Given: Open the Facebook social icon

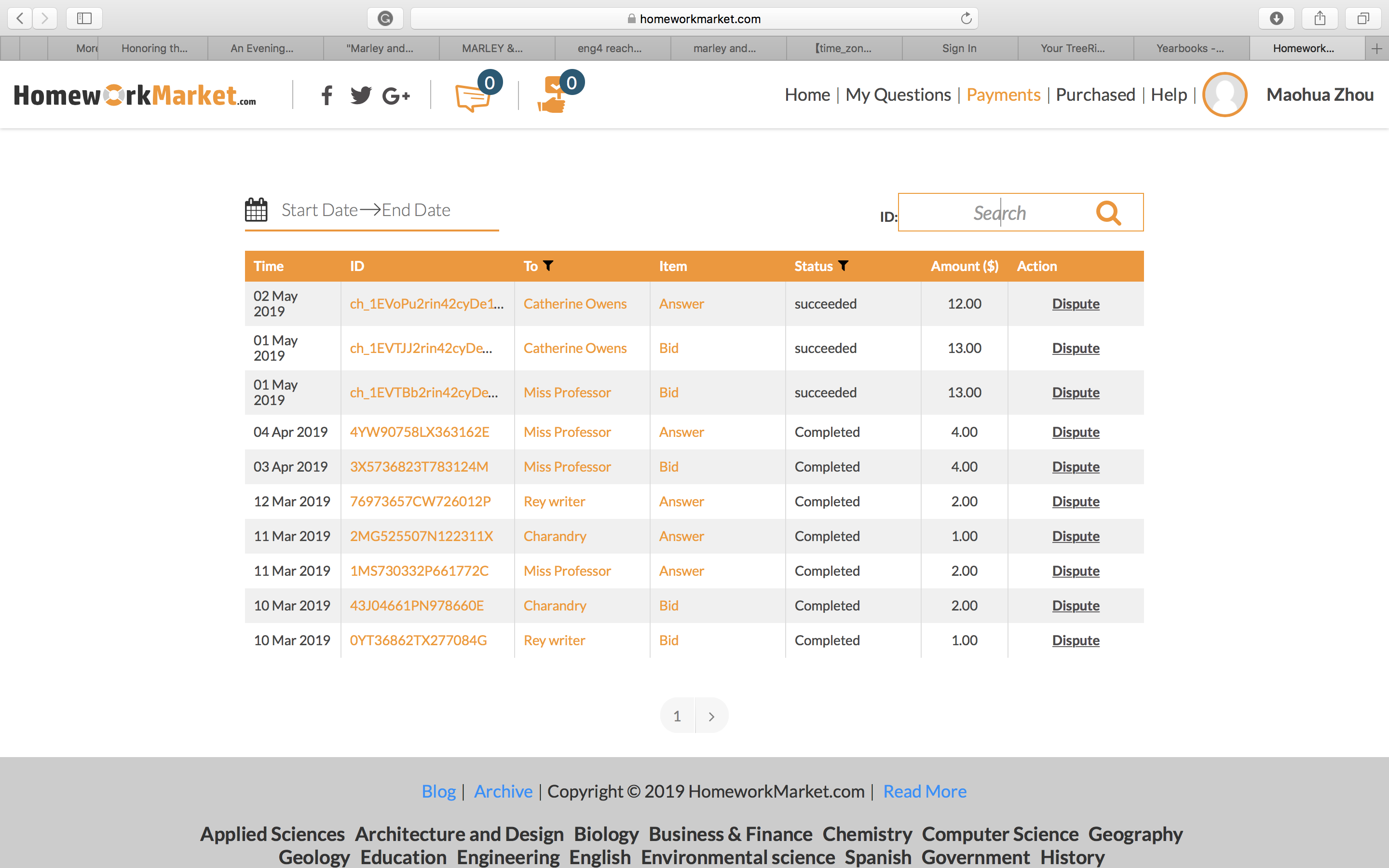Looking at the screenshot, I should [327, 95].
